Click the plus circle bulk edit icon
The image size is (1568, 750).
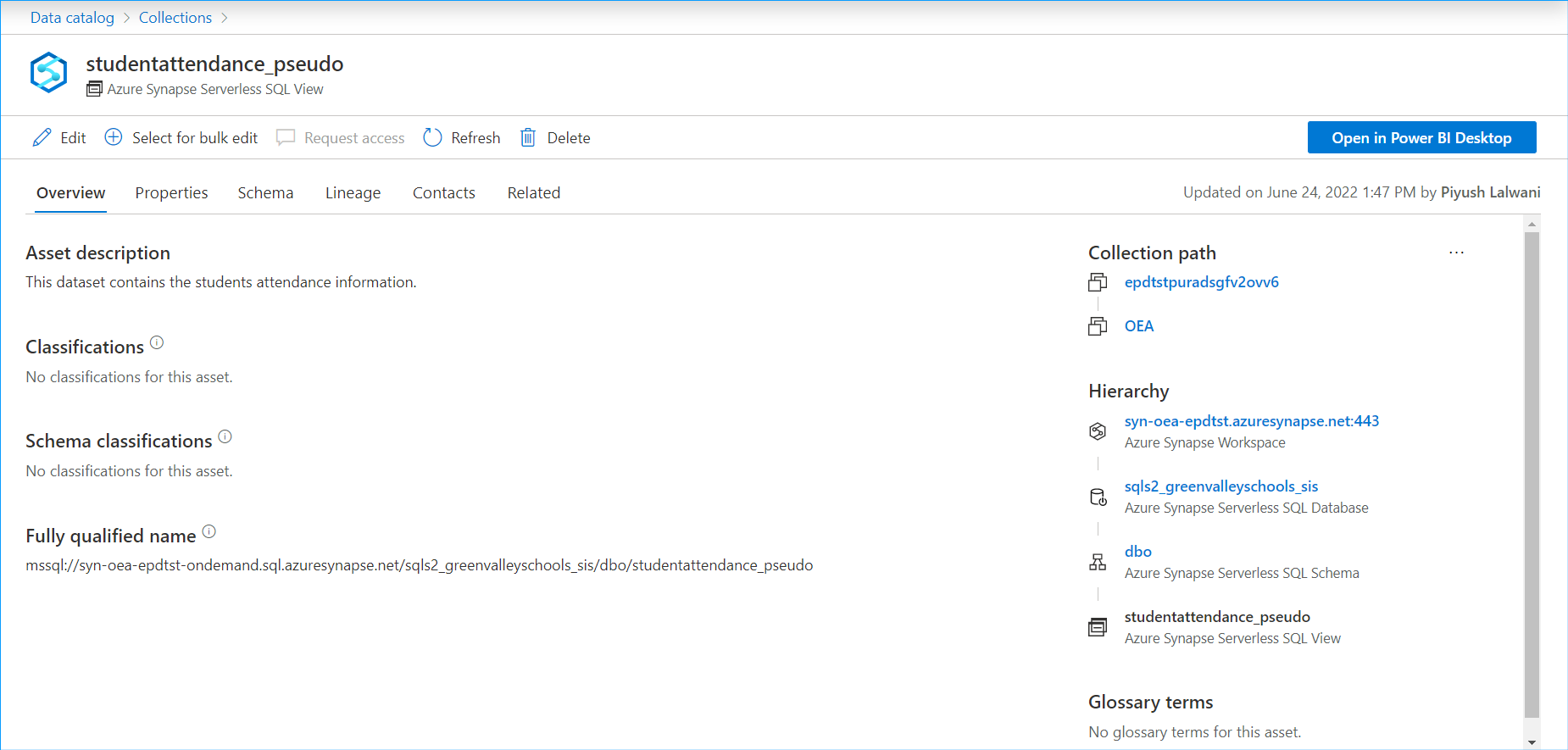tap(113, 137)
